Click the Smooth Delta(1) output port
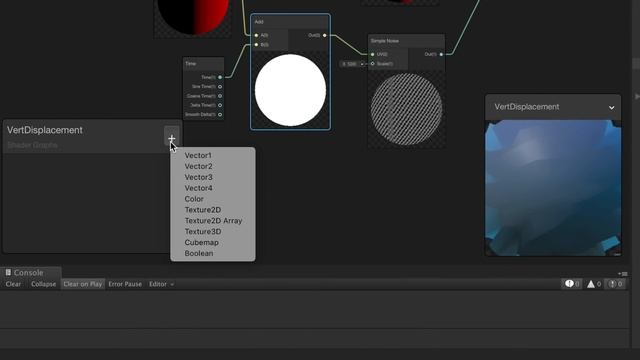The height and width of the screenshot is (360, 640). click(220, 115)
